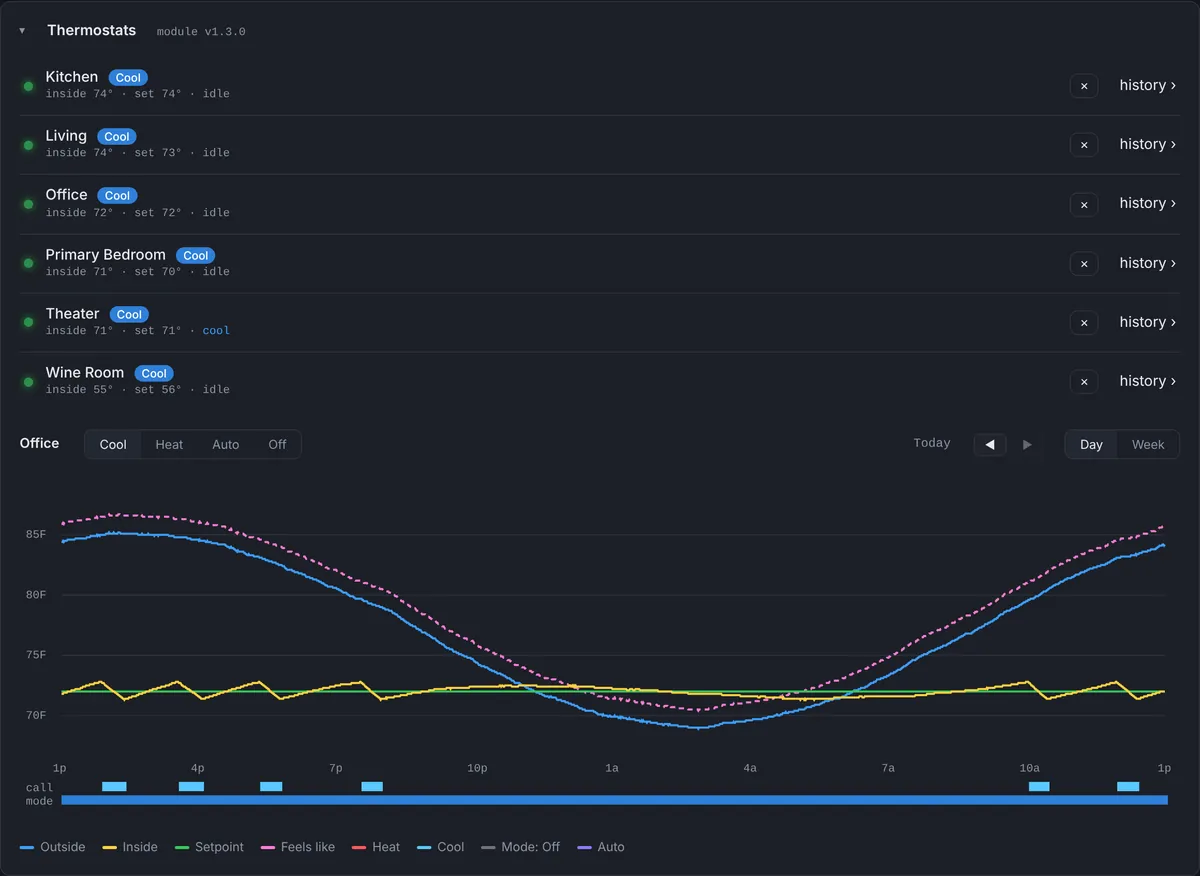
Task: Switch chart range to Week
Action: [x=1148, y=444]
